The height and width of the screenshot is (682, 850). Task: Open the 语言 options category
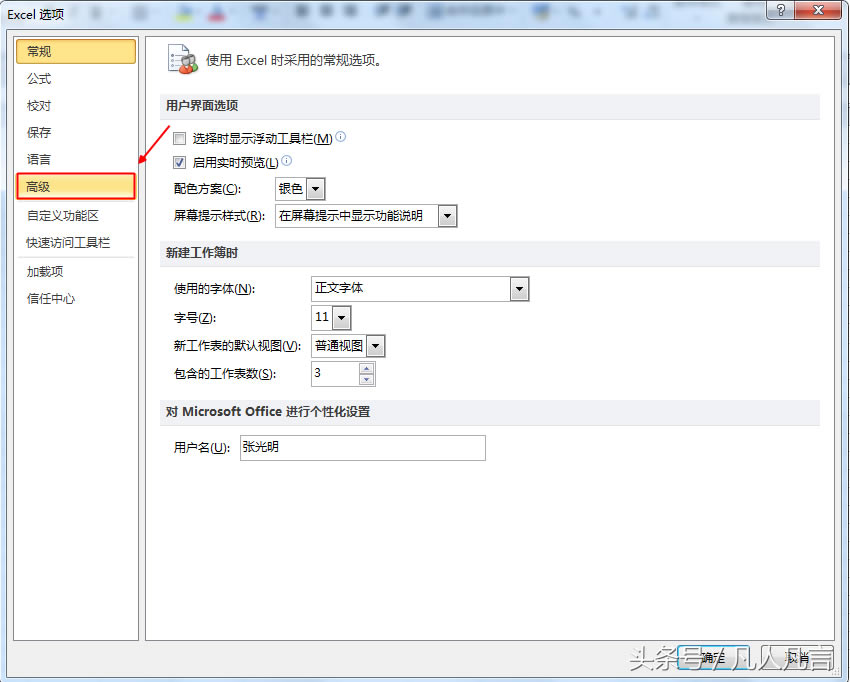coord(76,159)
